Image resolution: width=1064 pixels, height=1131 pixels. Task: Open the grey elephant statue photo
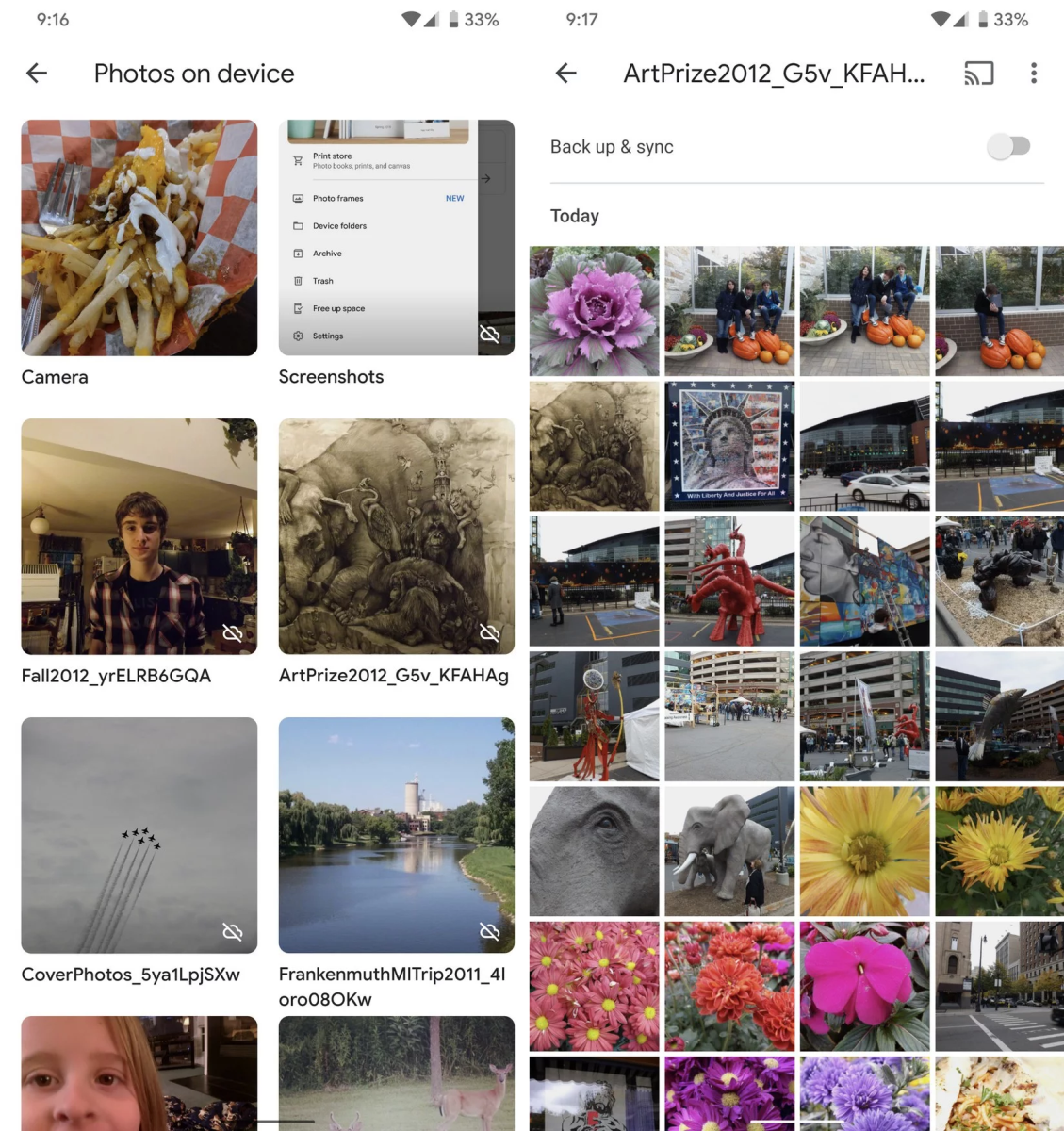(x=729, y=852)
